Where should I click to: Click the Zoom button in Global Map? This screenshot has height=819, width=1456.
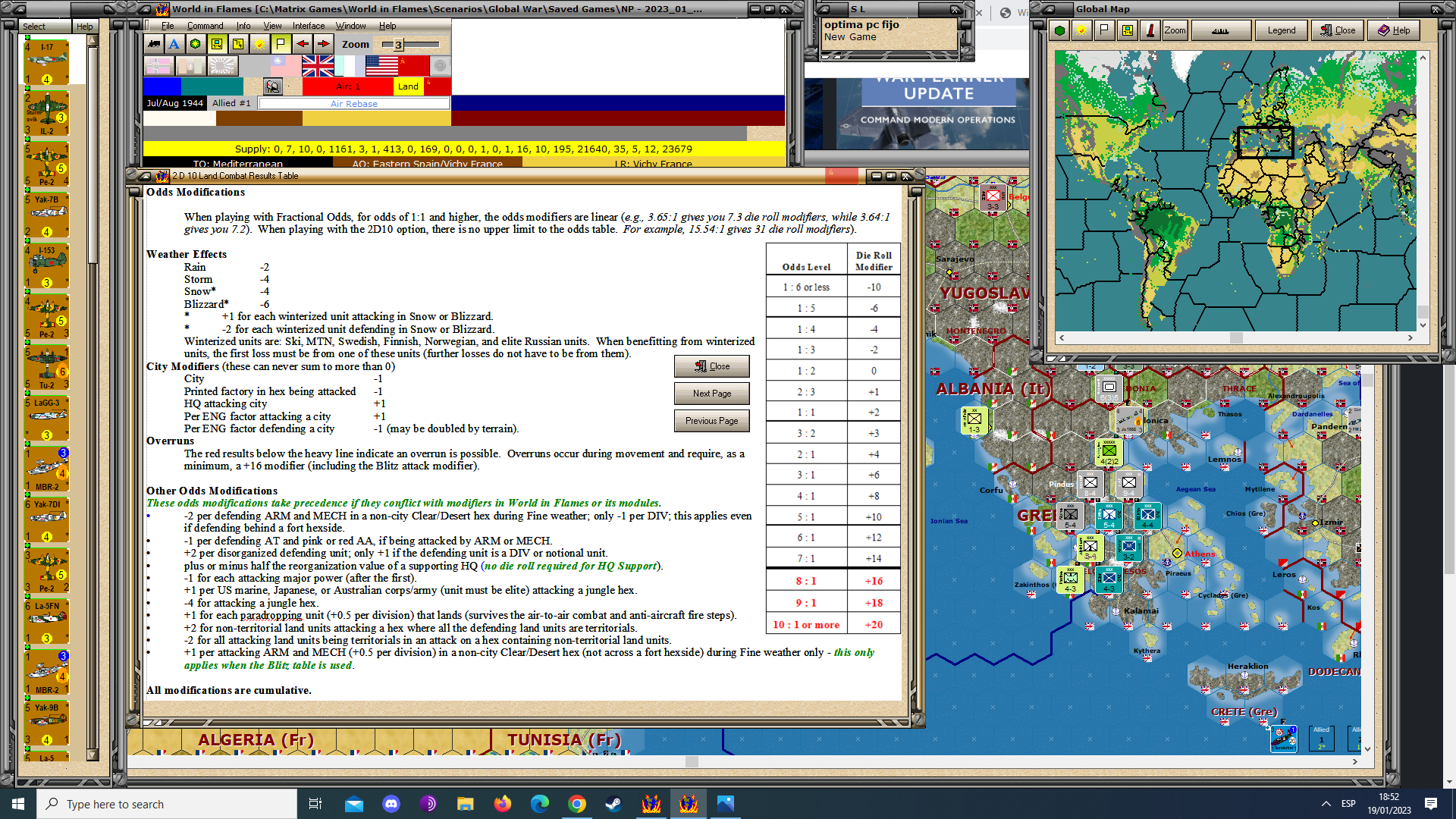coord(1175,30)
